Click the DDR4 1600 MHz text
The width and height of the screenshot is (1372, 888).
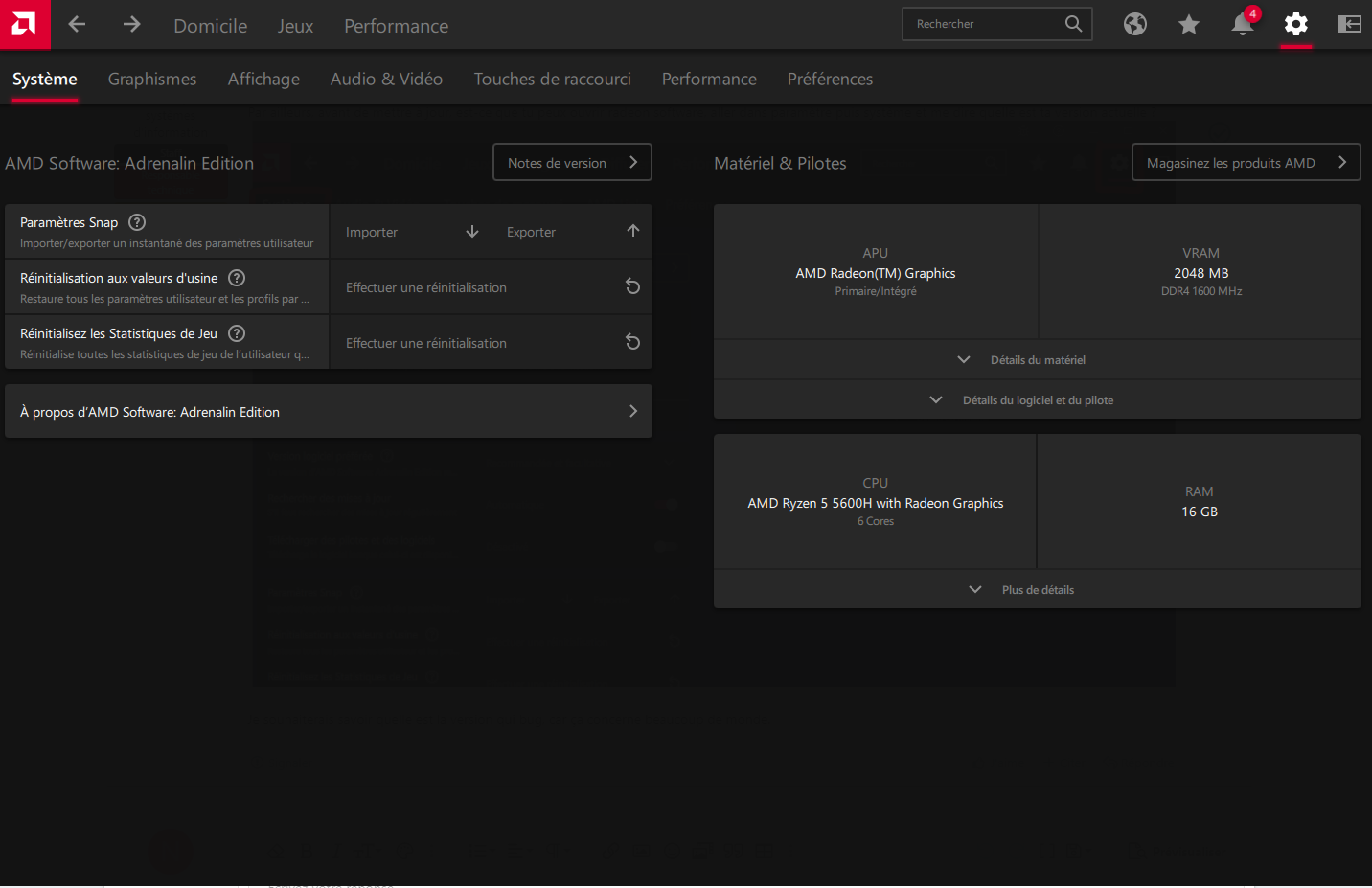(1201, 291)
